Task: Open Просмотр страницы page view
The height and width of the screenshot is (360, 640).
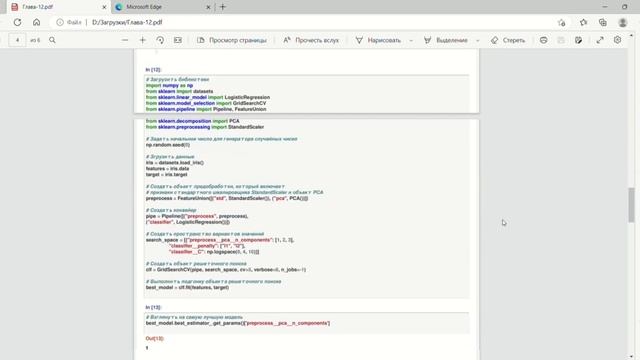Action: [x=232, y=40]
